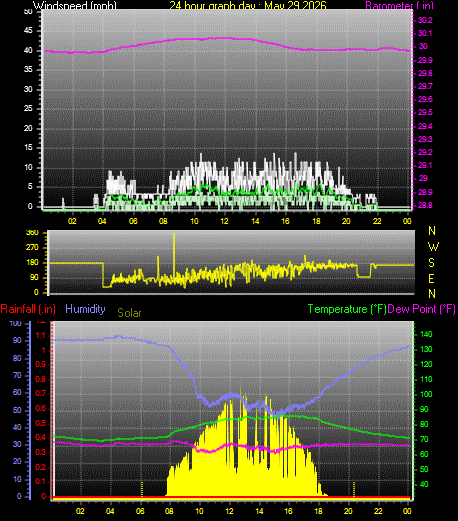
Task: Click the barometer scale value "29.1"
Action: tap(425, 165)
